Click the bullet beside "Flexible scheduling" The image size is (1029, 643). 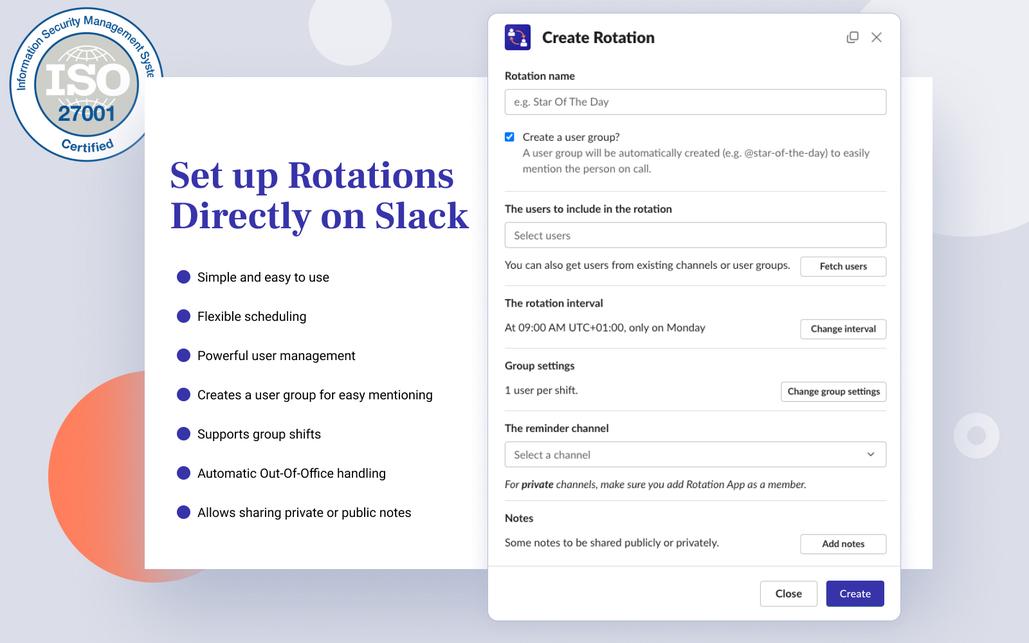coord(183,315)
